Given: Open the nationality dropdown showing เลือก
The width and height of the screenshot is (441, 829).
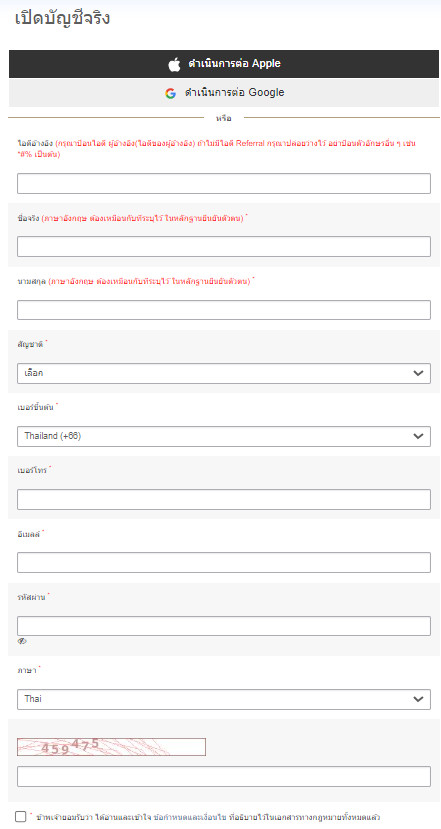Looking at the screenshot, I should 224,373.
